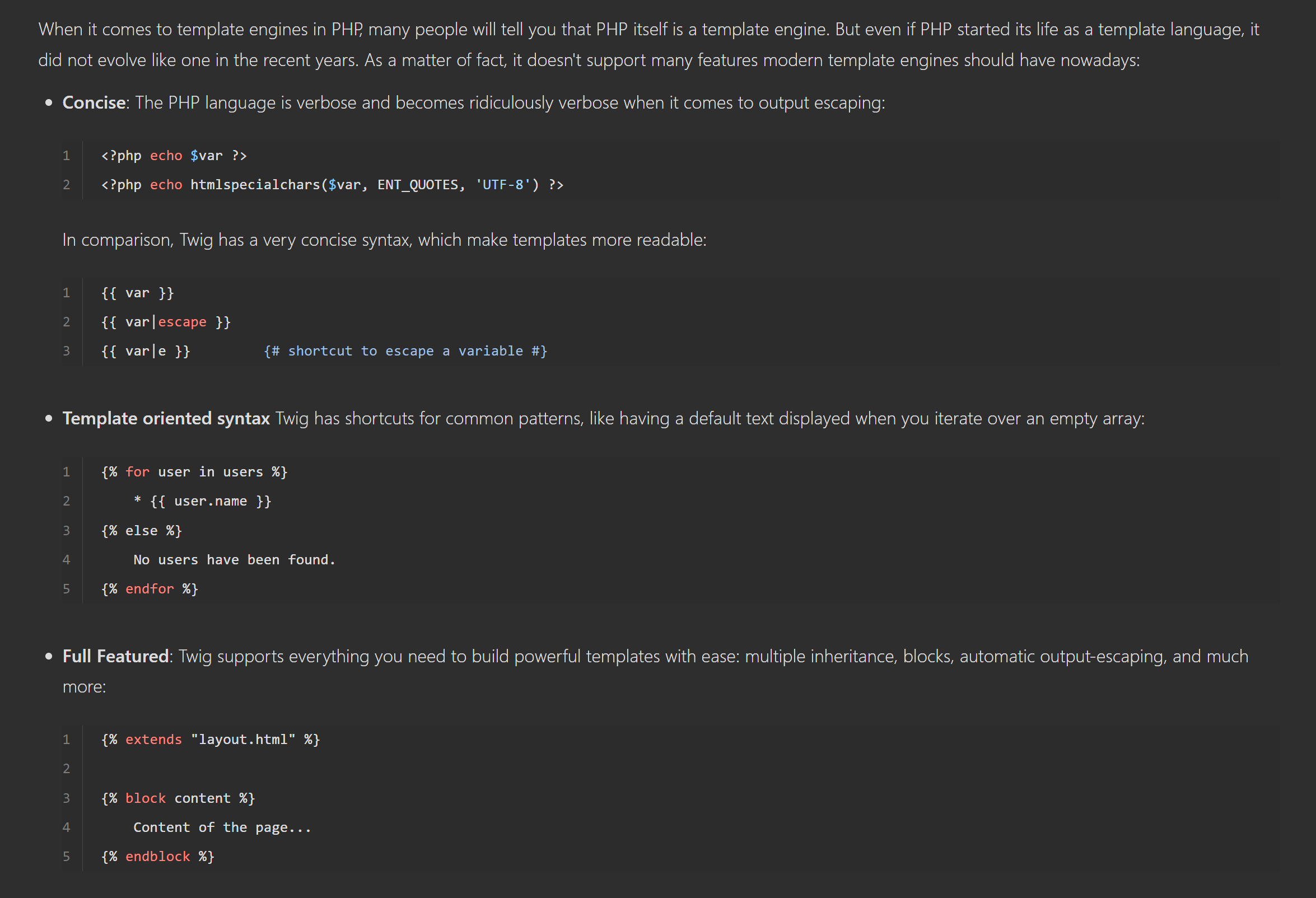Click the '"layout.html"' string in code

(244, 740)
